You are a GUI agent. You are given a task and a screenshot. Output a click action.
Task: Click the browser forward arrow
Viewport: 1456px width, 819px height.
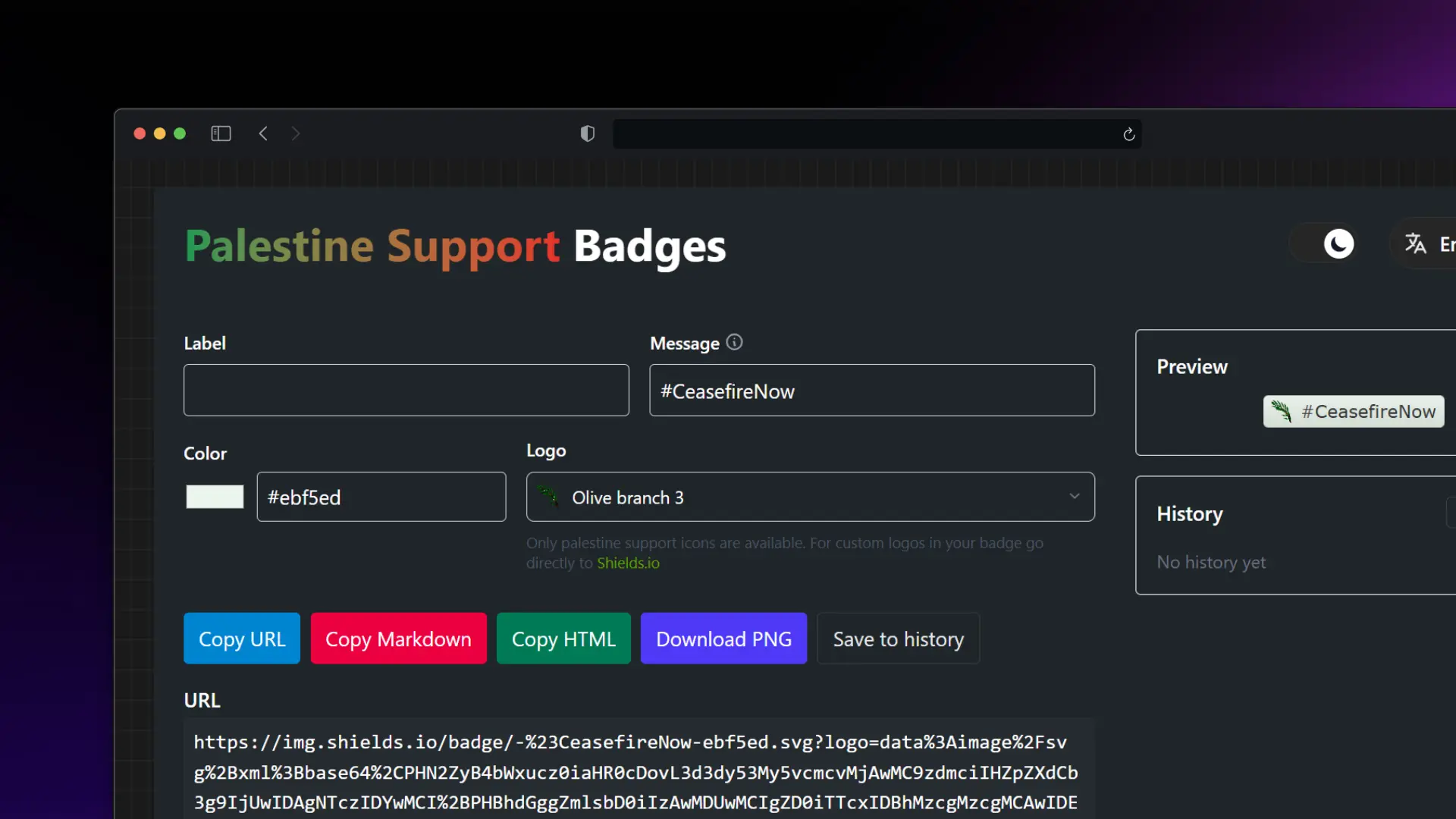[296, 133]
